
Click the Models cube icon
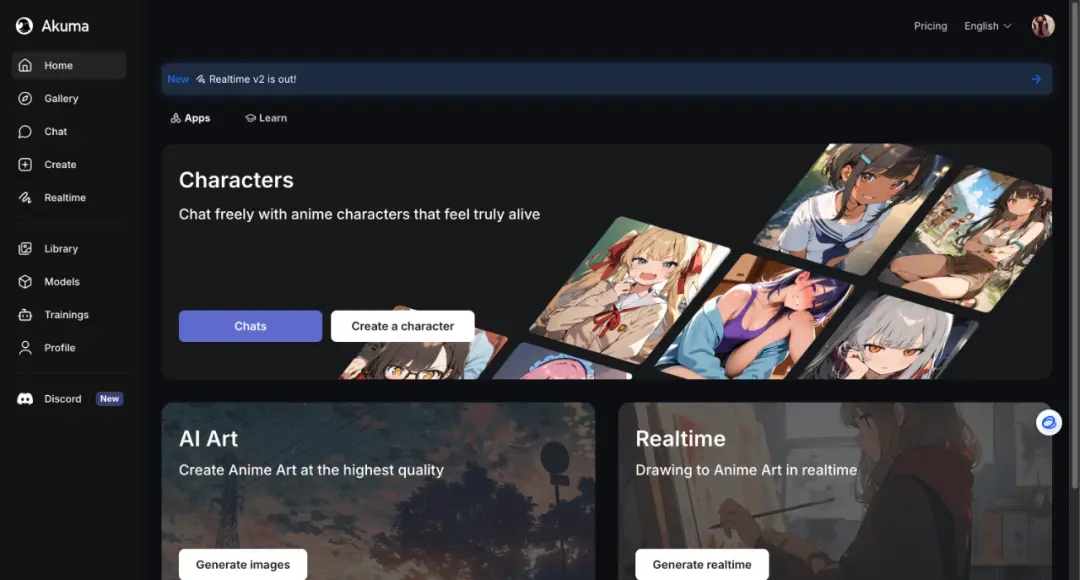click(x=25, y=282)
